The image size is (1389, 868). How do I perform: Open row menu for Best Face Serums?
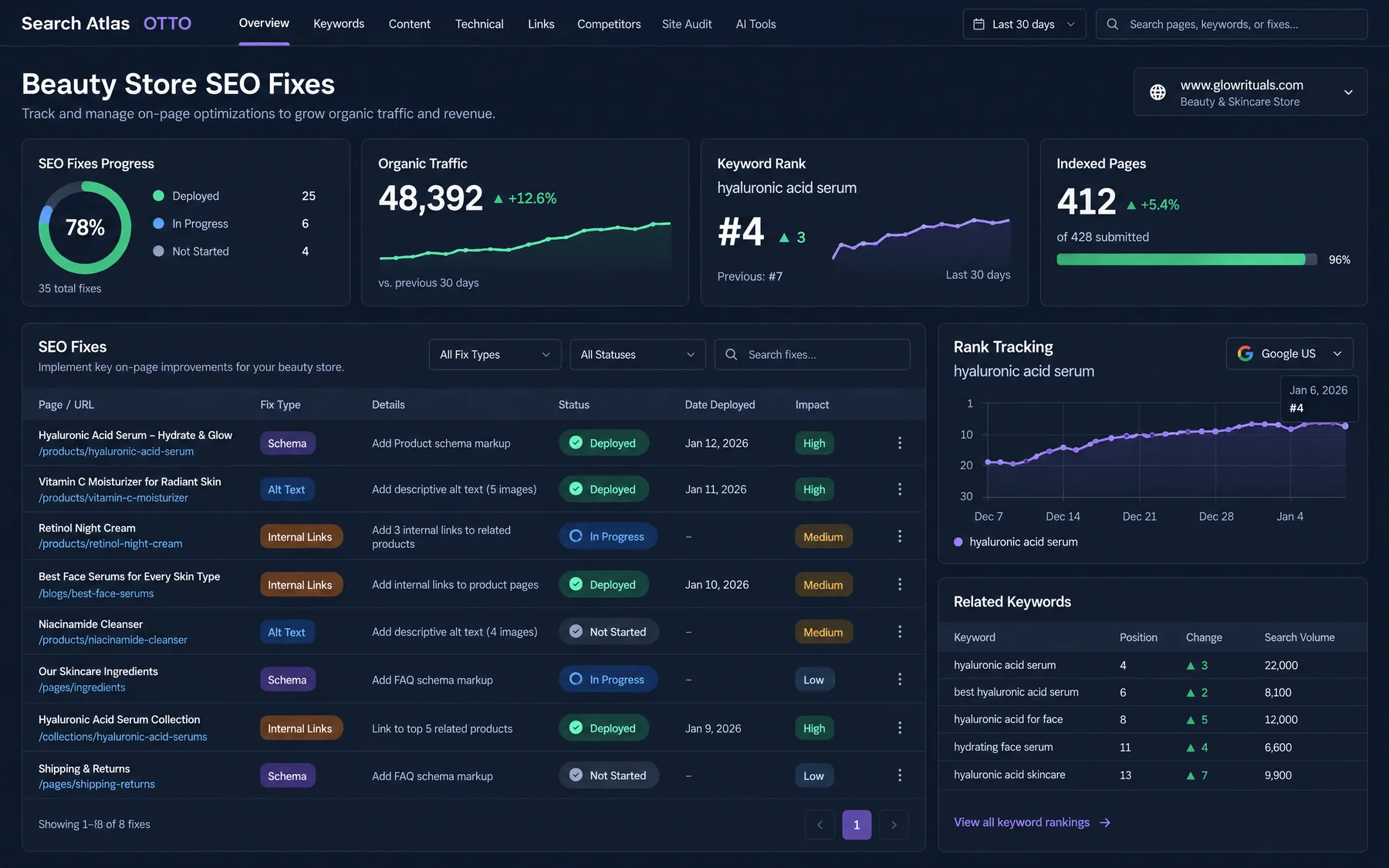point(899,584)
